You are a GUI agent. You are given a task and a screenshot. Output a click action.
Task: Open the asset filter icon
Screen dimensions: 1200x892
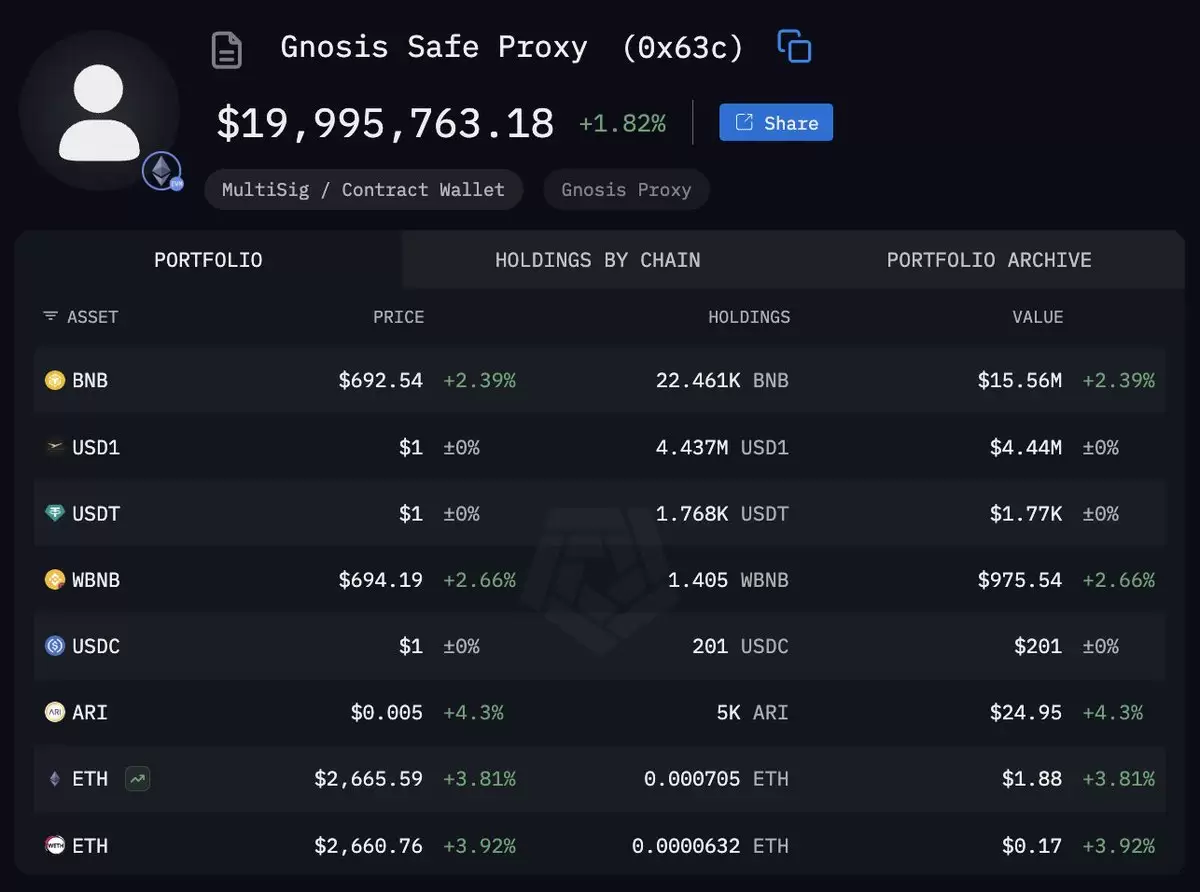pyautogui.click(x=51, y=317)
